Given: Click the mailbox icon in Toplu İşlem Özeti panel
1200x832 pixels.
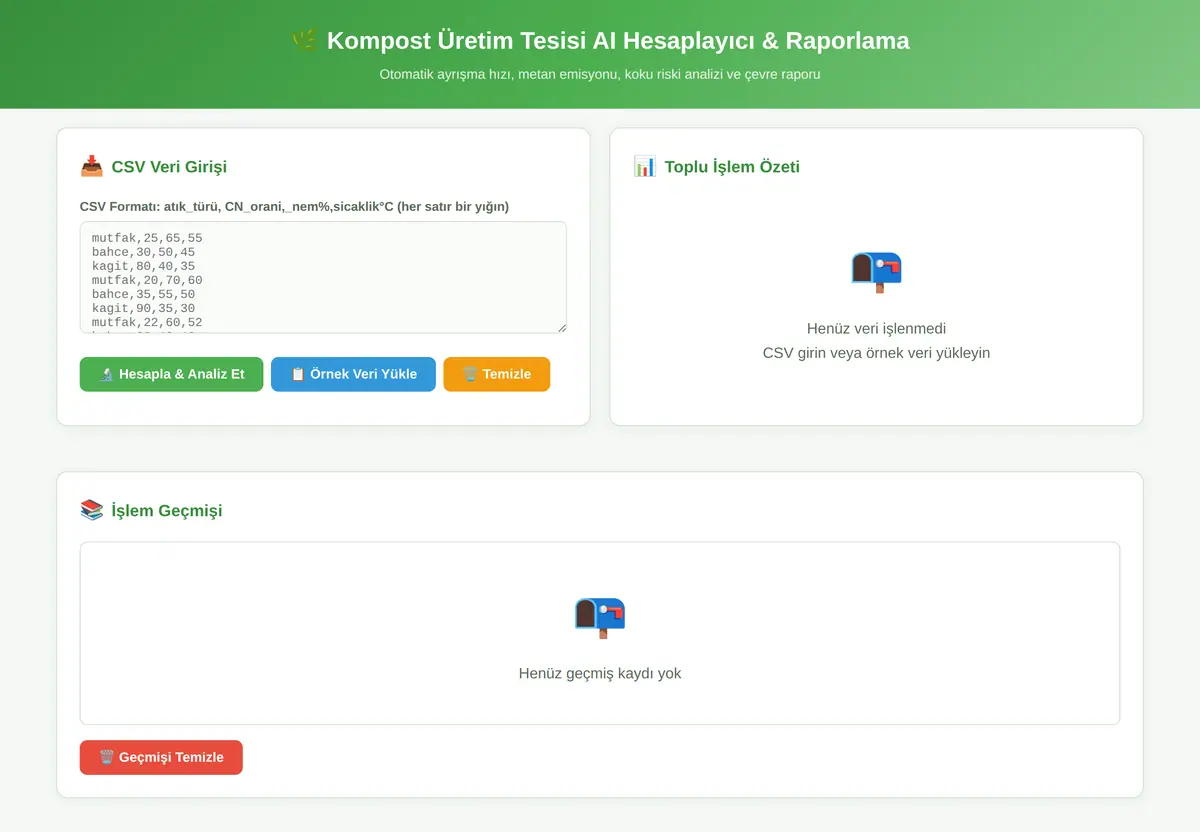Looking at the screenshot, I should point(876,271).
